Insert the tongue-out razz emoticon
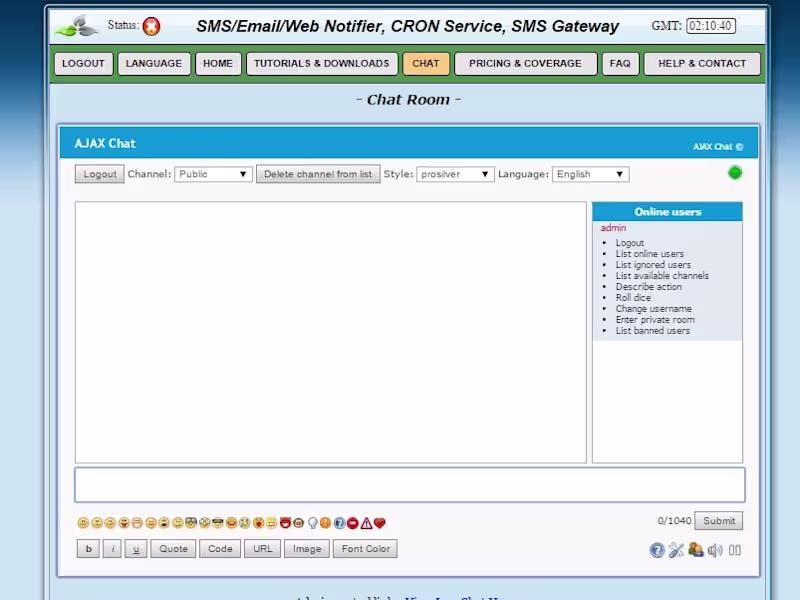 [124, 523]
